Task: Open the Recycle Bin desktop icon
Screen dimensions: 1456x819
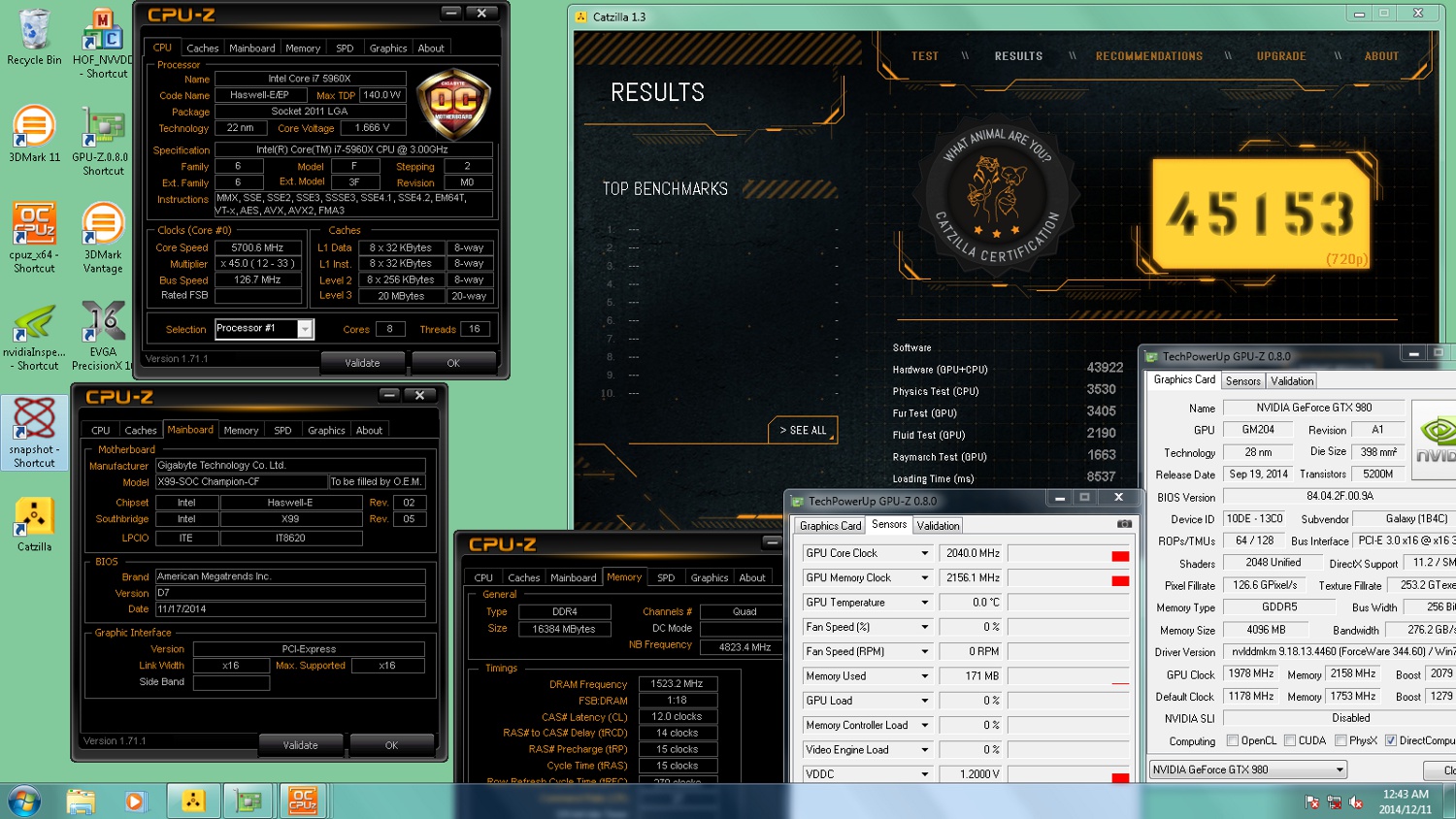Action: point(34,37)
